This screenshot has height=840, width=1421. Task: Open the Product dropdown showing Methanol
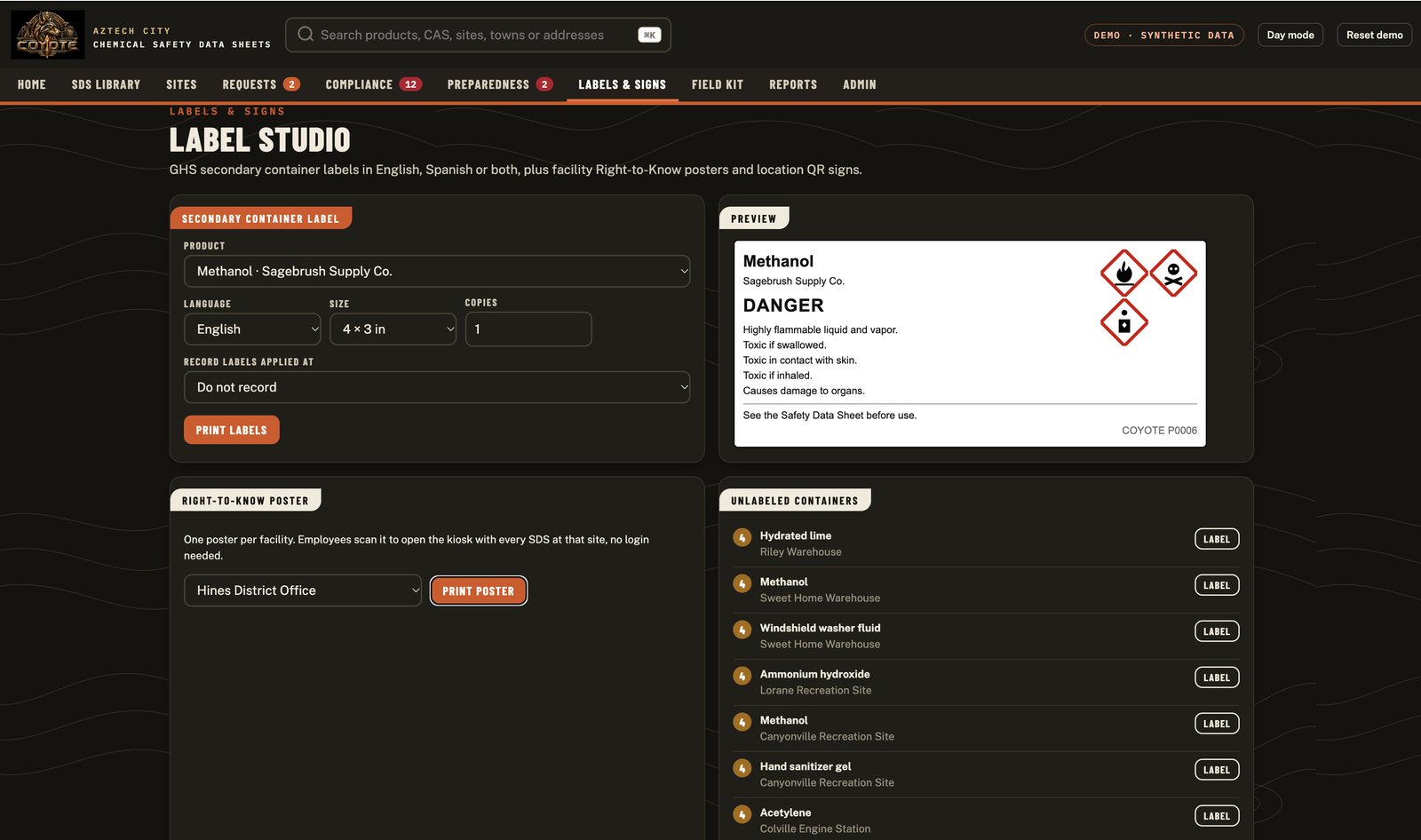coord(437,271)
